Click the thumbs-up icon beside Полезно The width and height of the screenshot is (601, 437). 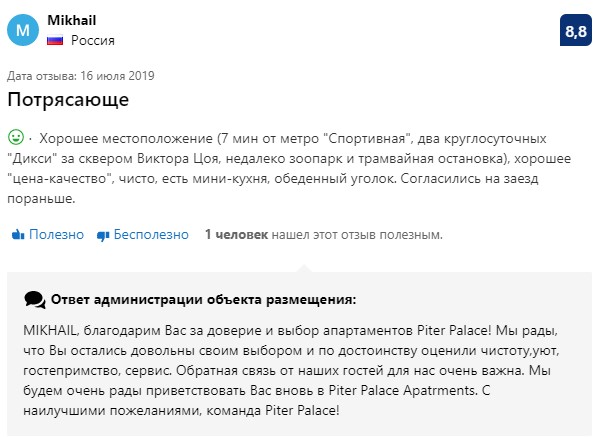18,234
